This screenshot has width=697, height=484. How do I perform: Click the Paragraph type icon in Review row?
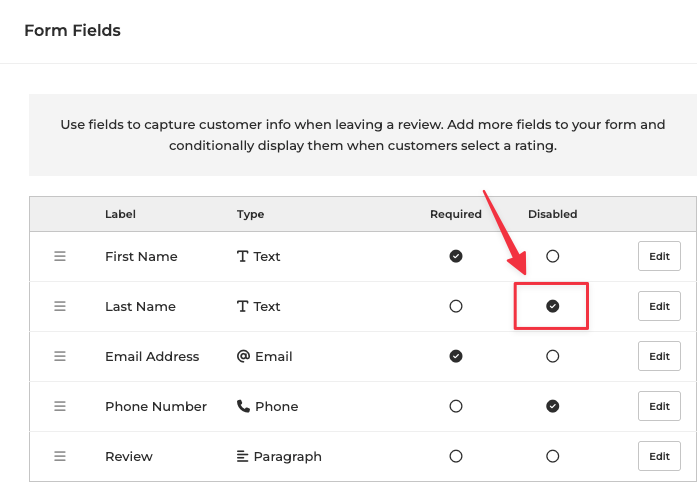click(243, 456)
